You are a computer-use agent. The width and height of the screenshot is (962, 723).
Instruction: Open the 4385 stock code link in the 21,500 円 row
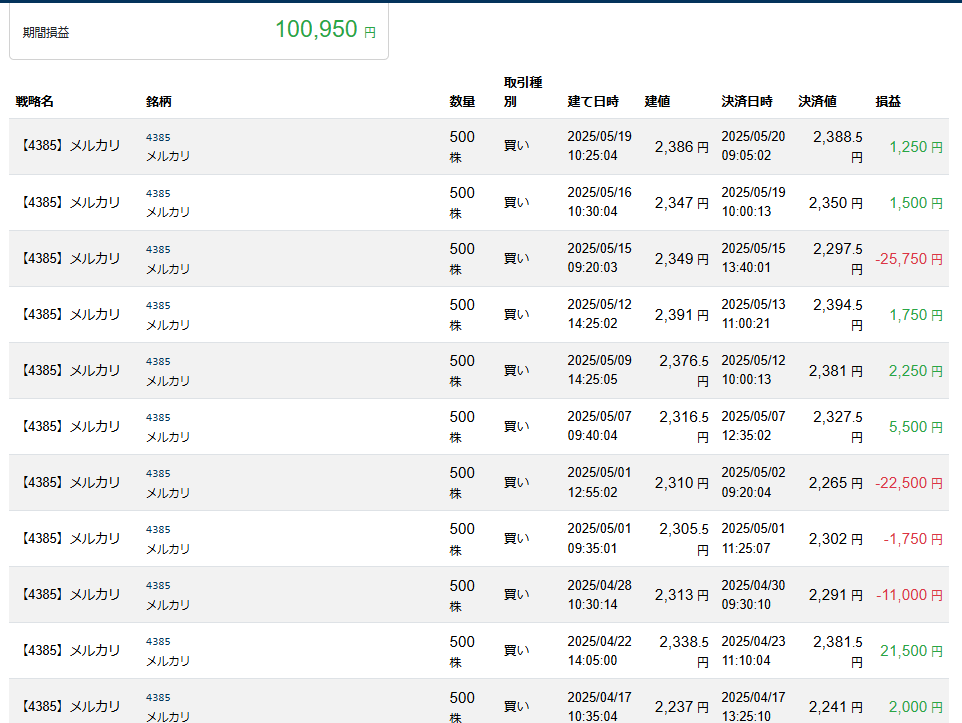(158, 641)
